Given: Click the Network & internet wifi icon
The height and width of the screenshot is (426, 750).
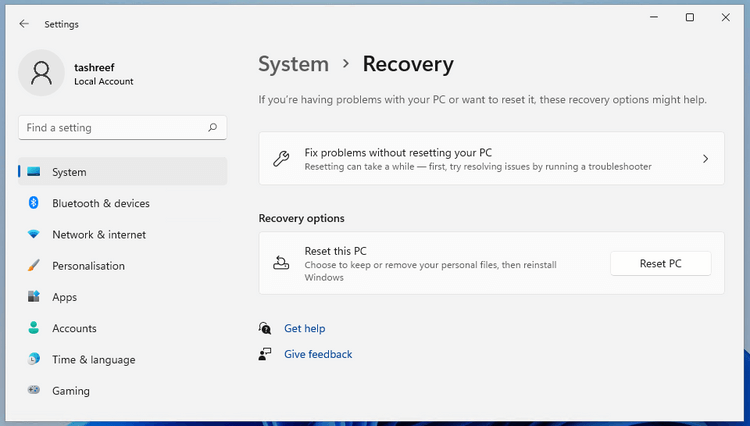Looking at the screenshot, I should point(34,235).
